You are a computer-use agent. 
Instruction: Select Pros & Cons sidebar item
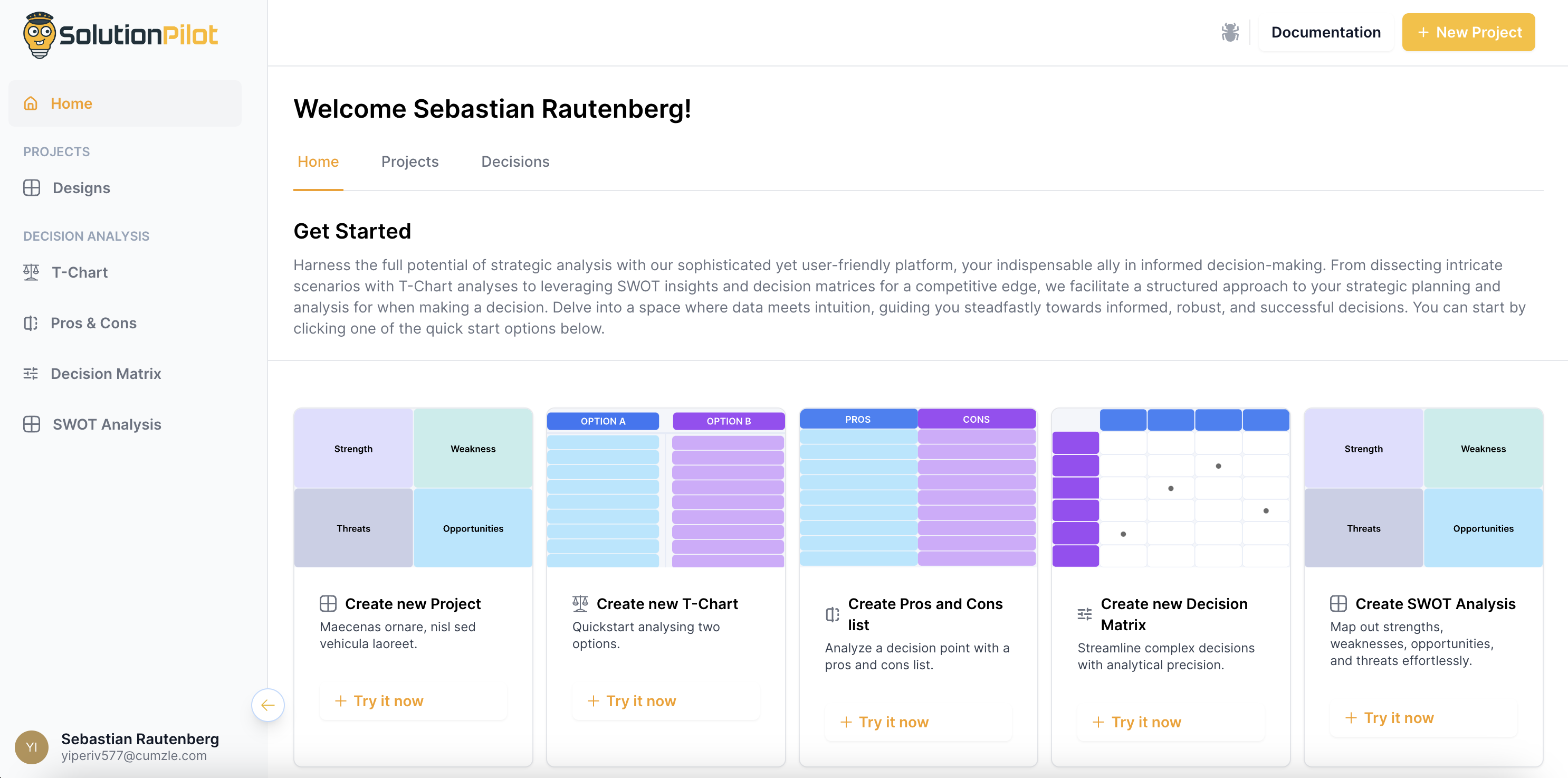click(x=93, y=323)
